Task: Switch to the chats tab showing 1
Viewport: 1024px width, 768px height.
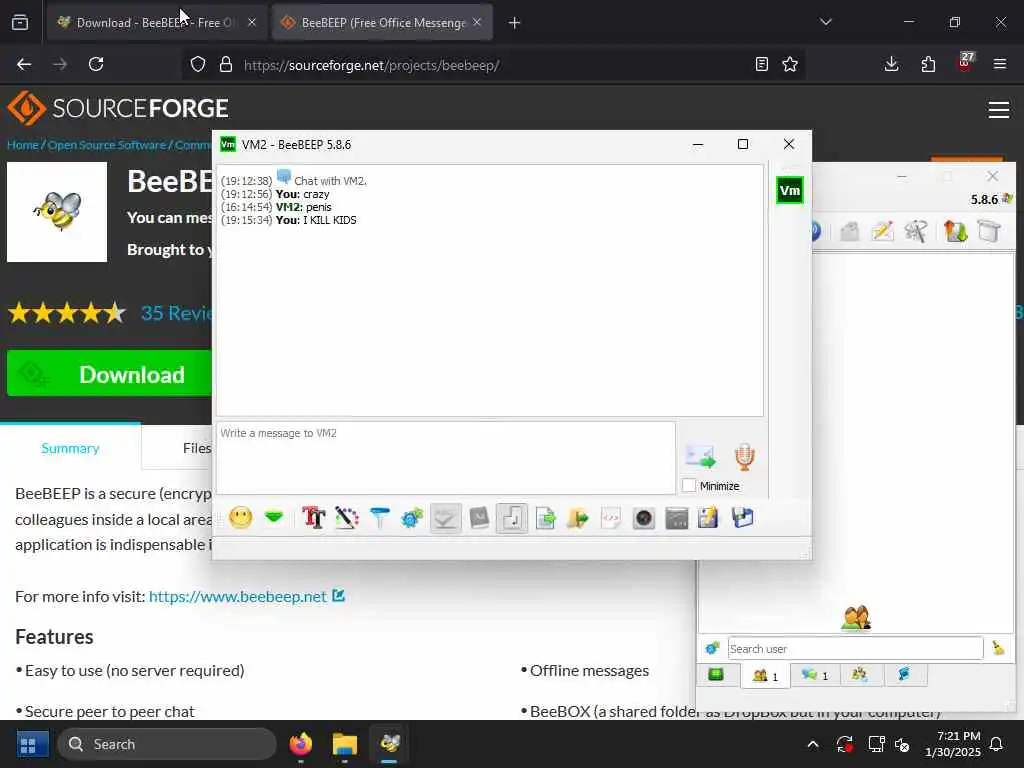Action: (815, 675)
